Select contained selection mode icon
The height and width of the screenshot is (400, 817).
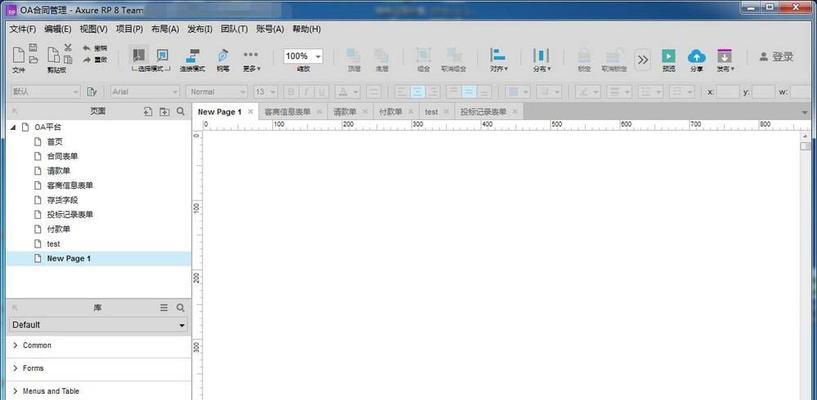(163, 55)
